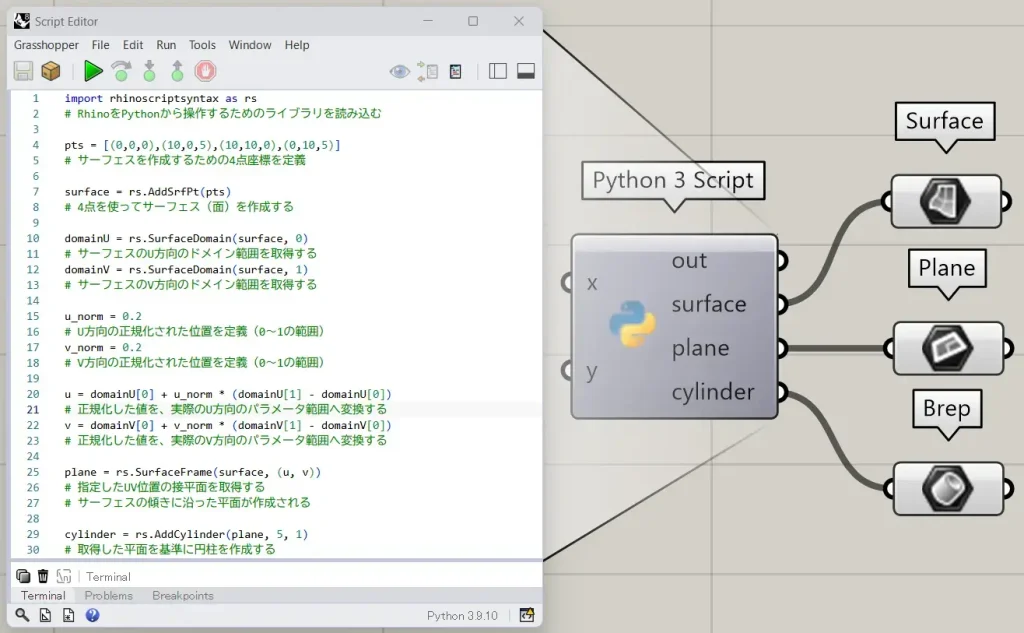Click the Plane parameter hexagon icon

pyautogui.click(x=948, y=348)
